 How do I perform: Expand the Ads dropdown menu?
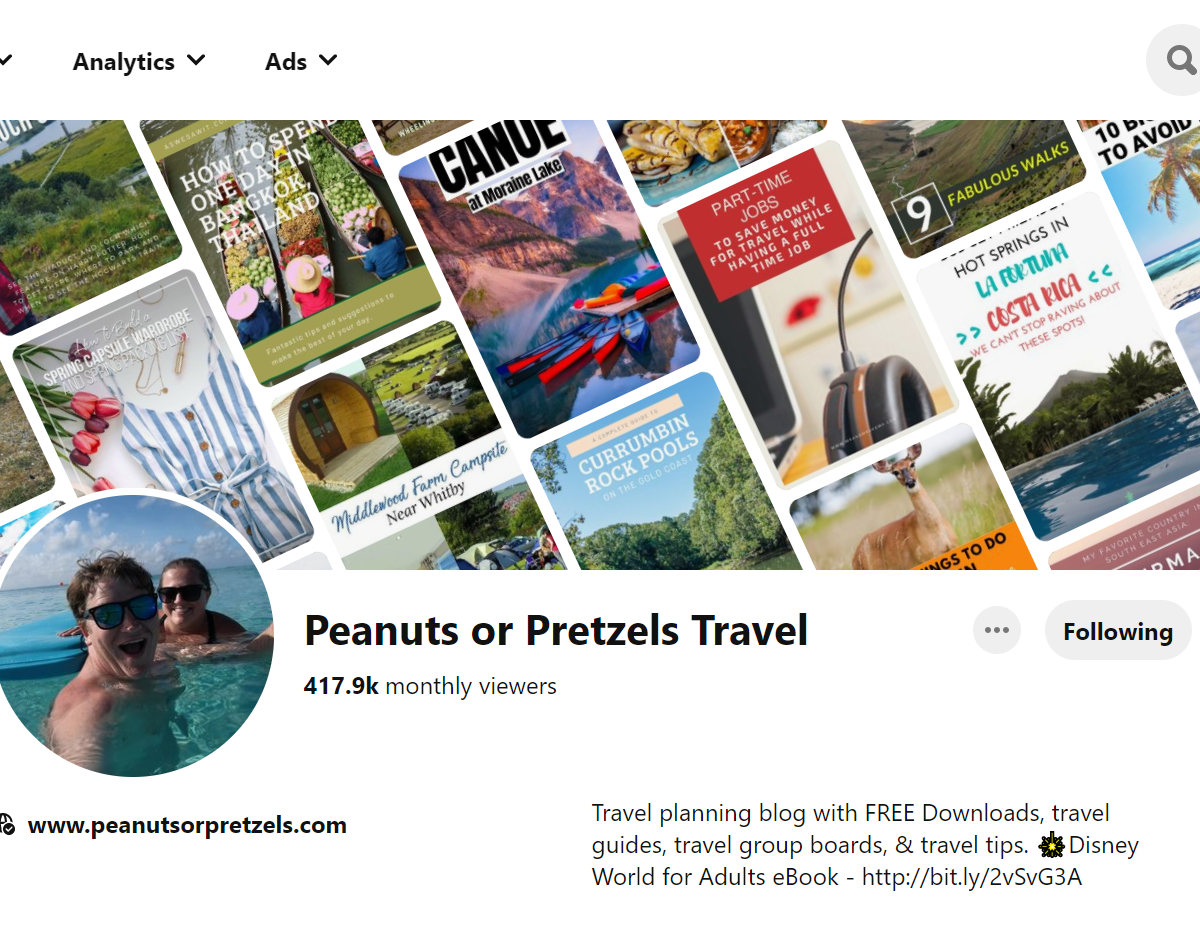point(301,62)
